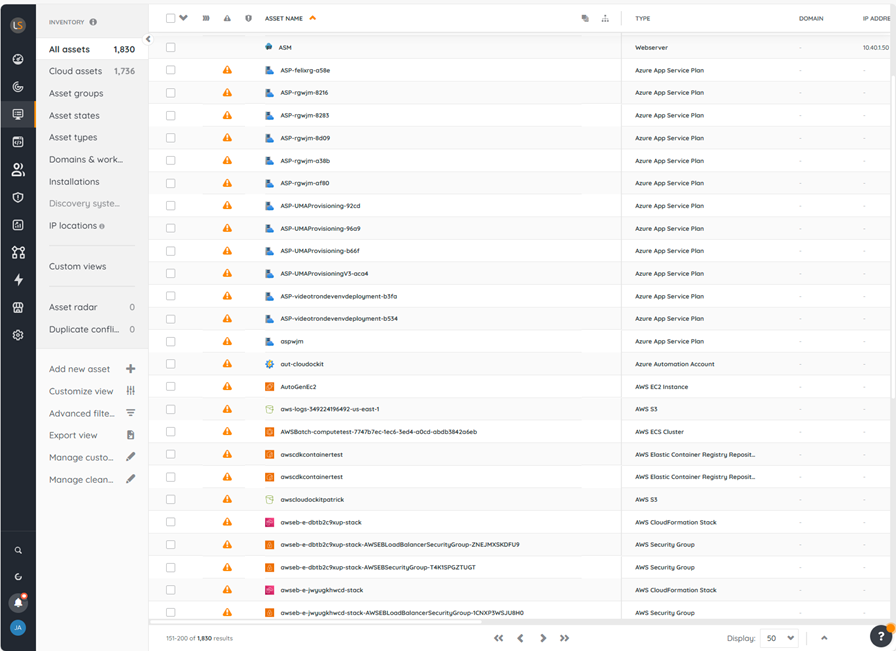Tick the checkbox for aspwjm row
This screenshot has height=651, width=896.
pos(170,341)
